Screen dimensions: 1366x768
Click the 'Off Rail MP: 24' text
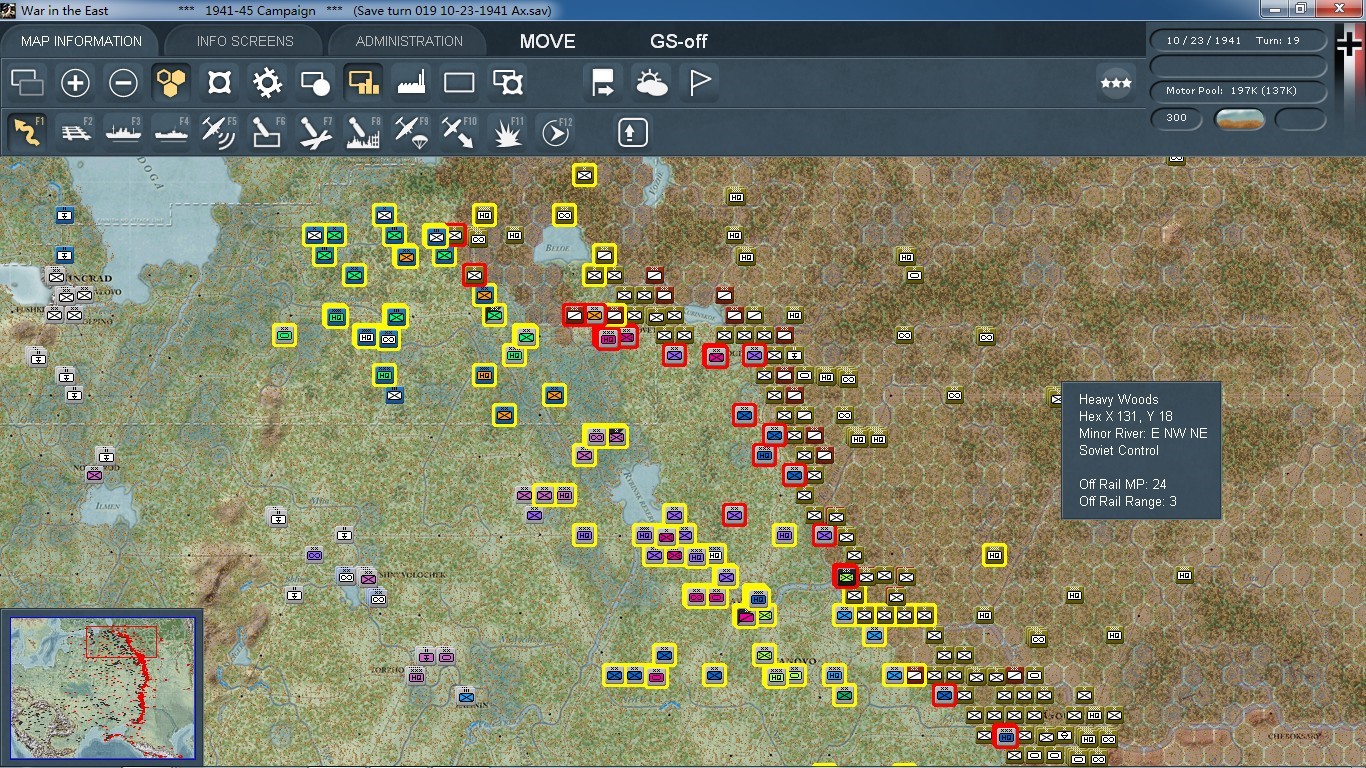[1123, 485]
